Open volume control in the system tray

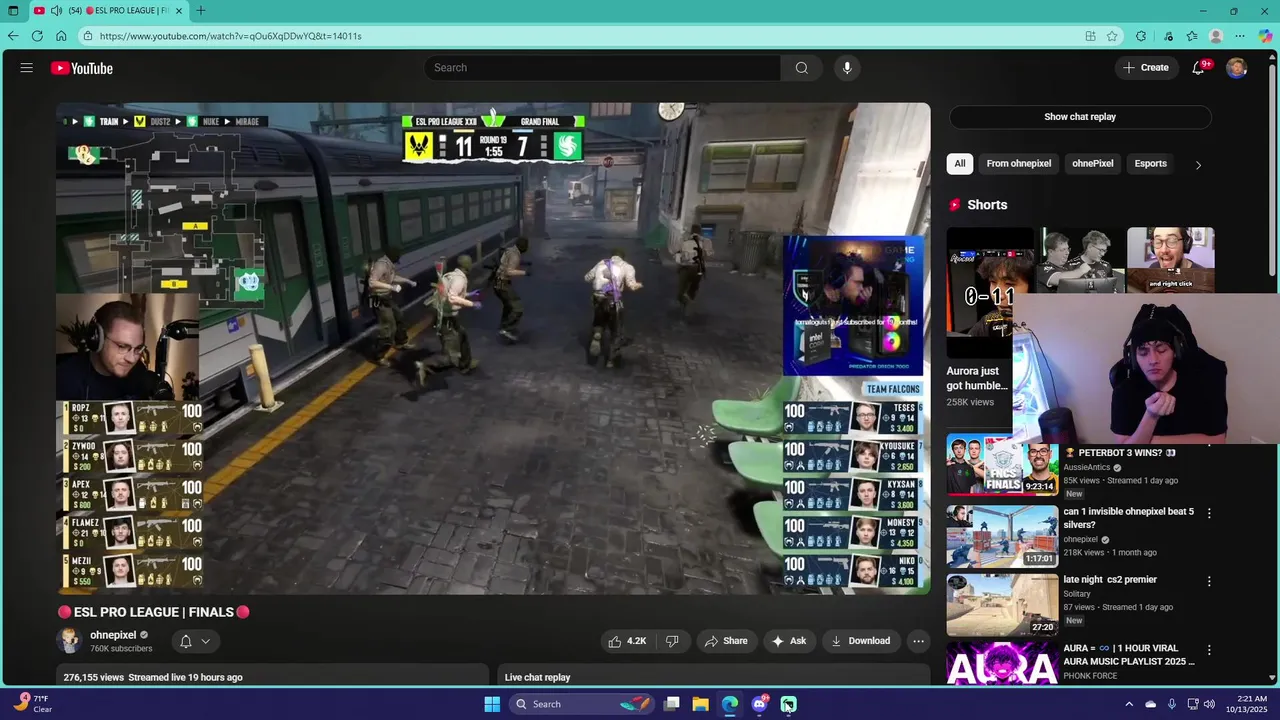[1208, 704]
